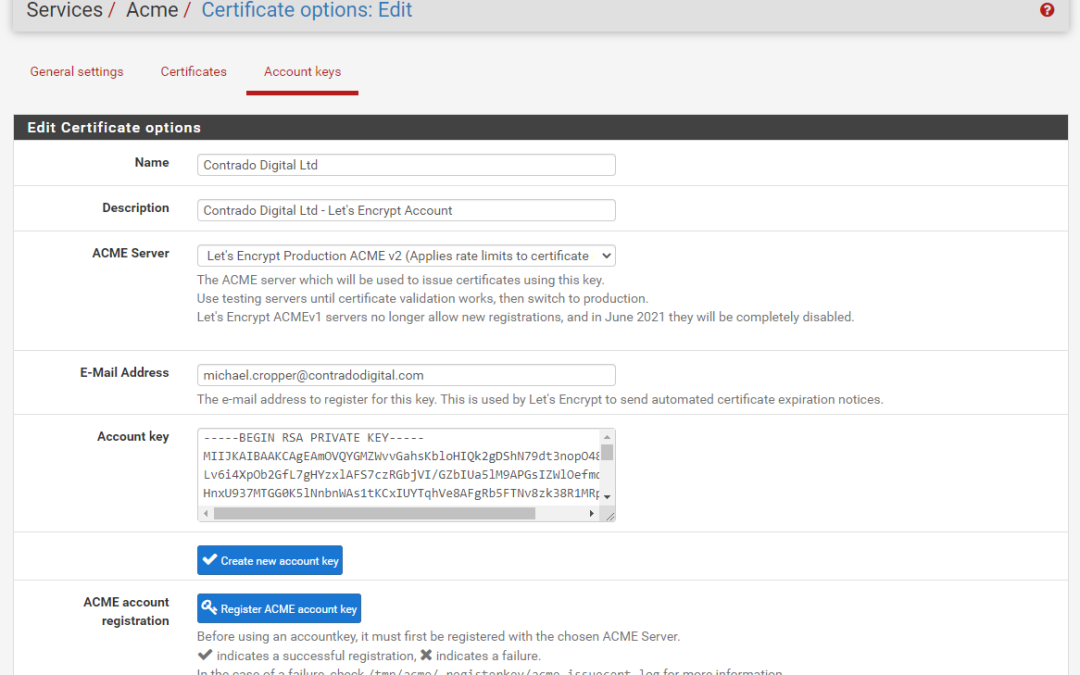Click Register ACME account key button
The width and height of the screenshot is (1080, 675).
(279, 609)
